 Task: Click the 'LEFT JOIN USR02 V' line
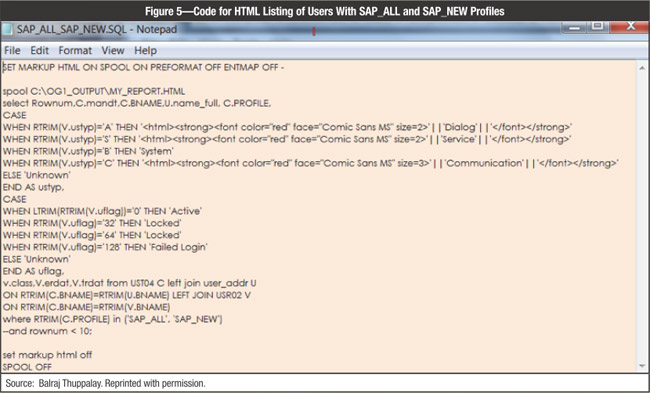coord(126,296)
